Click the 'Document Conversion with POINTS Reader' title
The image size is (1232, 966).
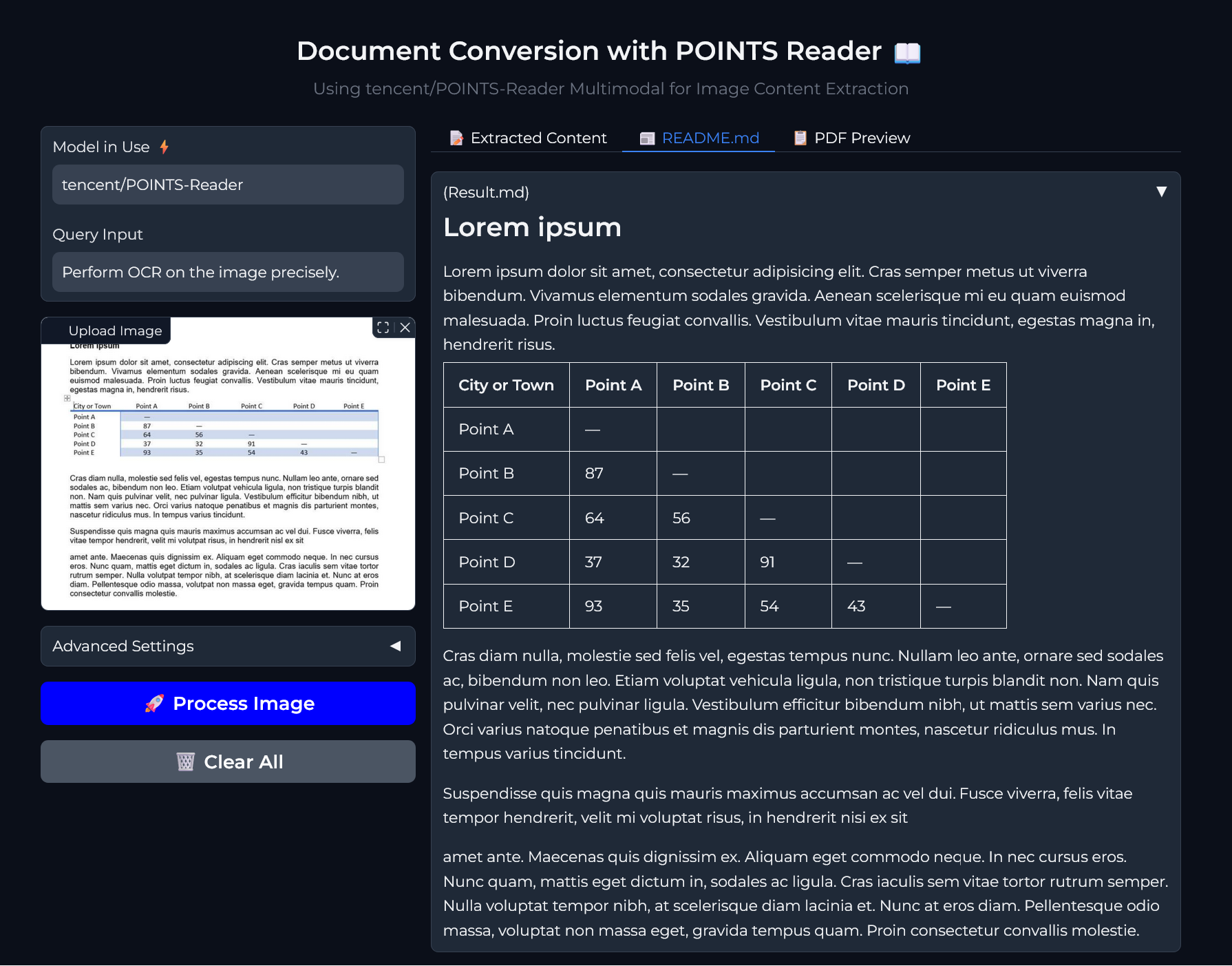tap(589, 51)
